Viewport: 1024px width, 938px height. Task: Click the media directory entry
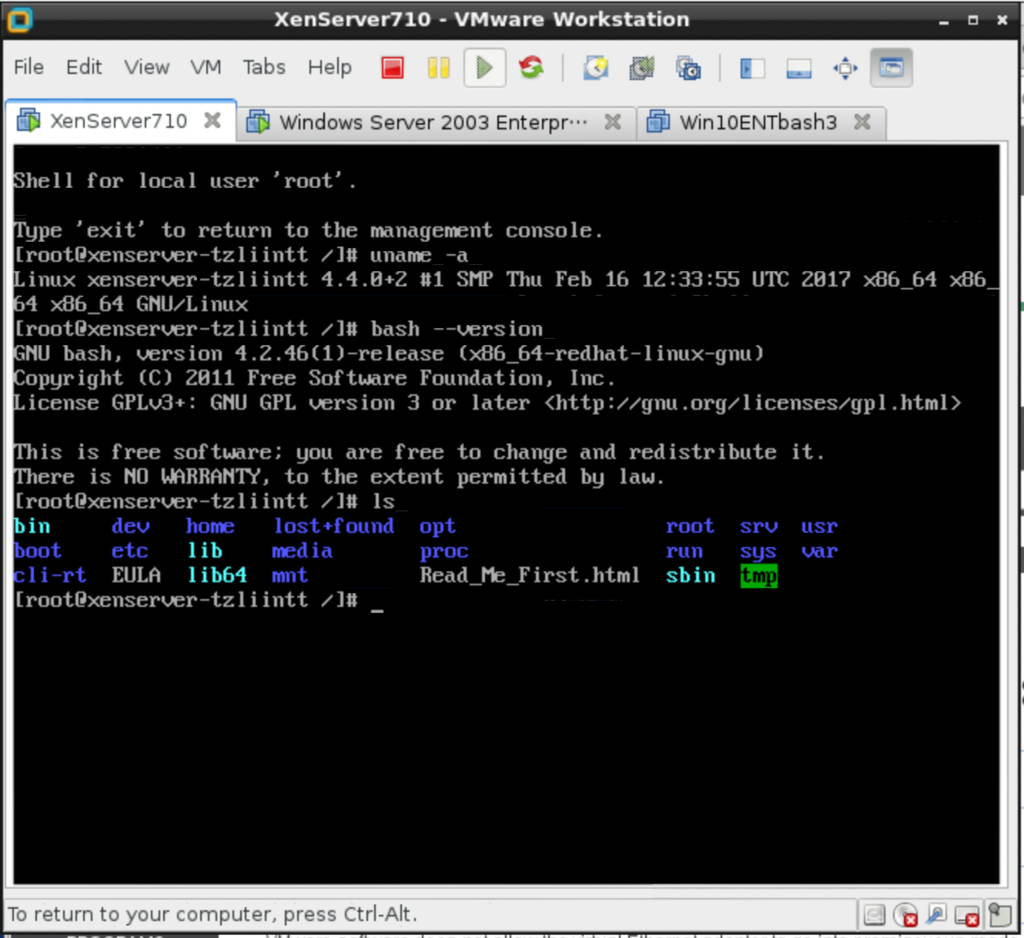coord(302,551)
